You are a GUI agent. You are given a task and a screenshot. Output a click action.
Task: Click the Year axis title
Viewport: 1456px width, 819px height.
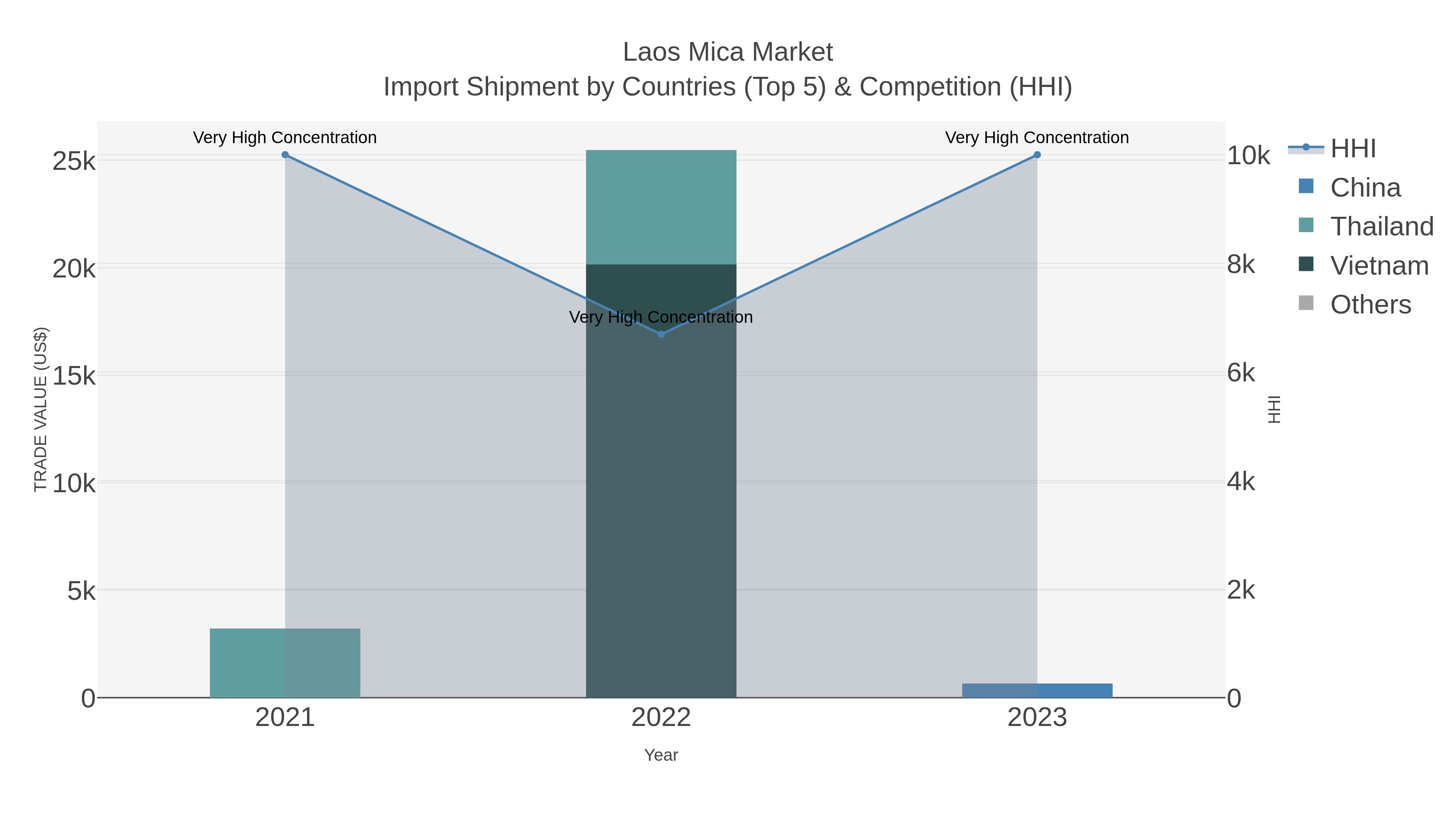pos(661,755)
